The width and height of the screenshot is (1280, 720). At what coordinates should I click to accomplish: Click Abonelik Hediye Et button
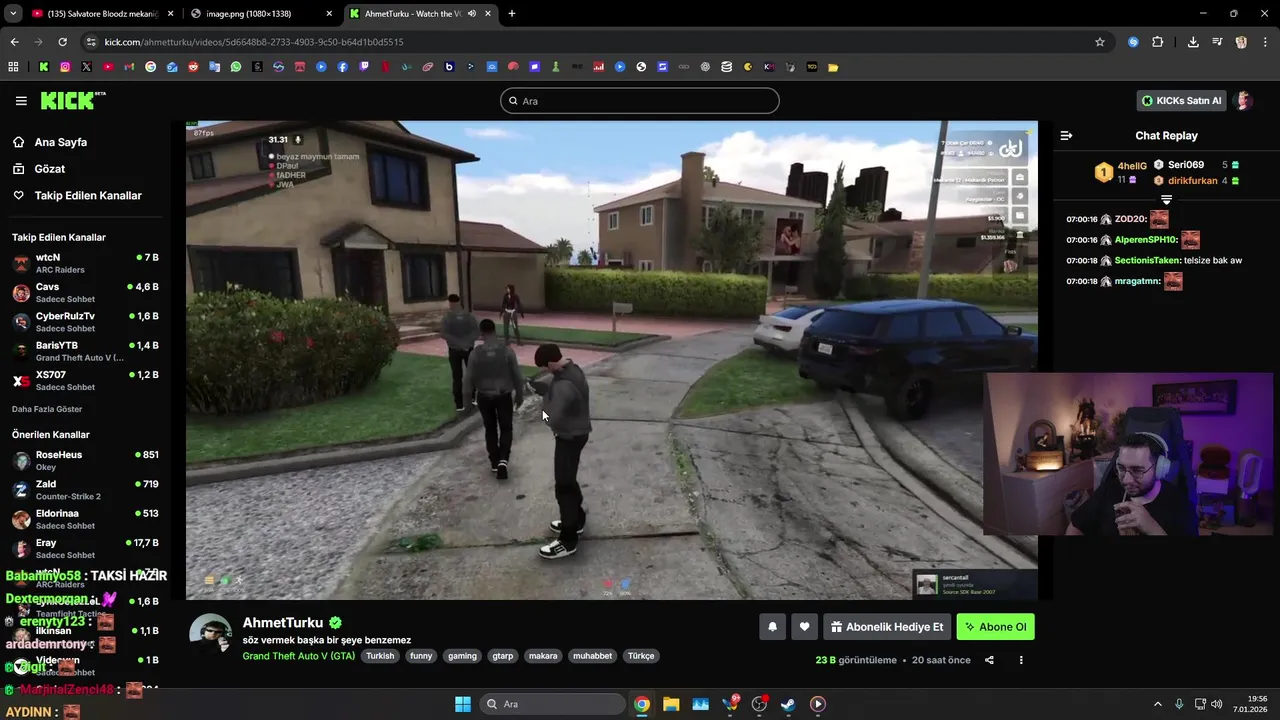tap(887, 627)
